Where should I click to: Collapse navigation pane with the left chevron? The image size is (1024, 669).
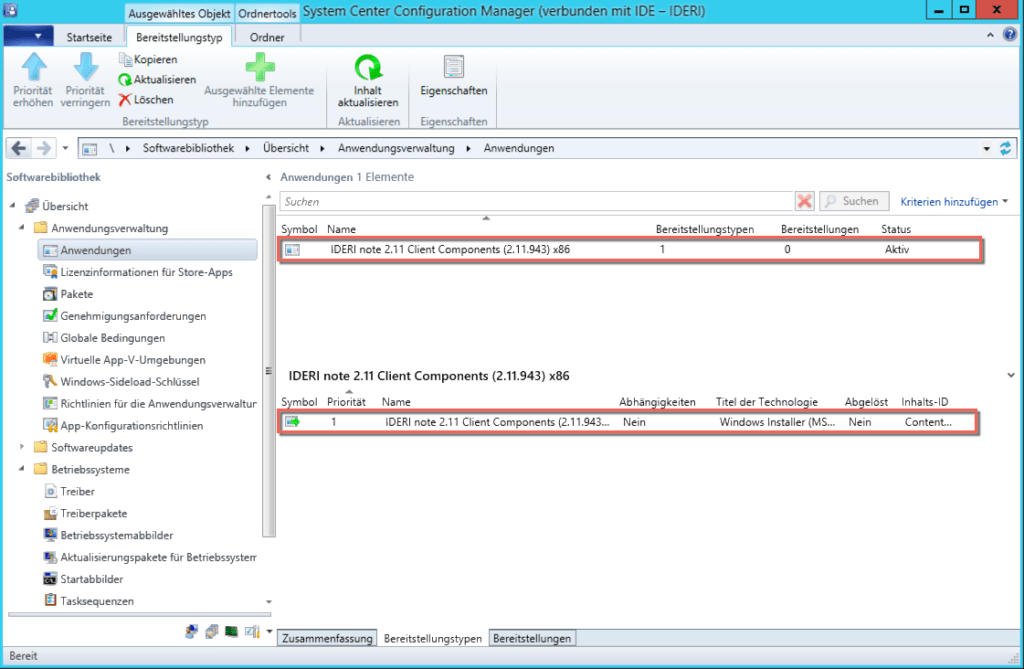tap(268, 177)
